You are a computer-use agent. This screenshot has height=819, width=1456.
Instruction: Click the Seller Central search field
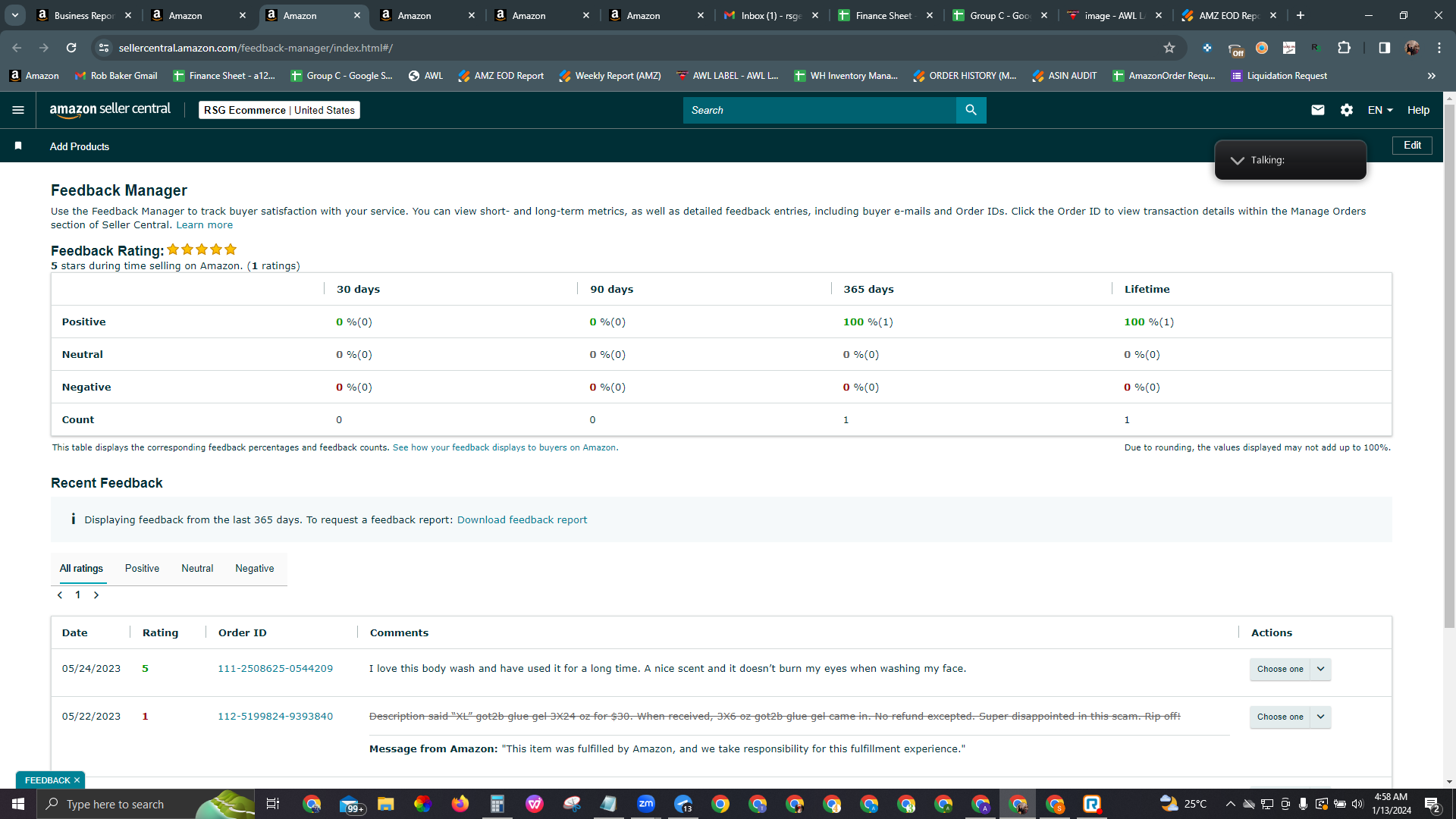pos(819,110)
